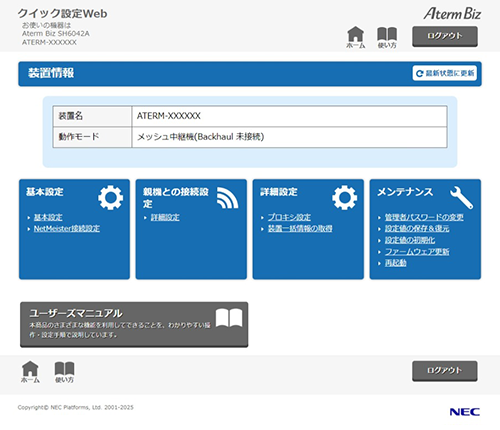Click the gear icon in 詳細設定 card
Screen dimensions: 500x430
[344, 197]
